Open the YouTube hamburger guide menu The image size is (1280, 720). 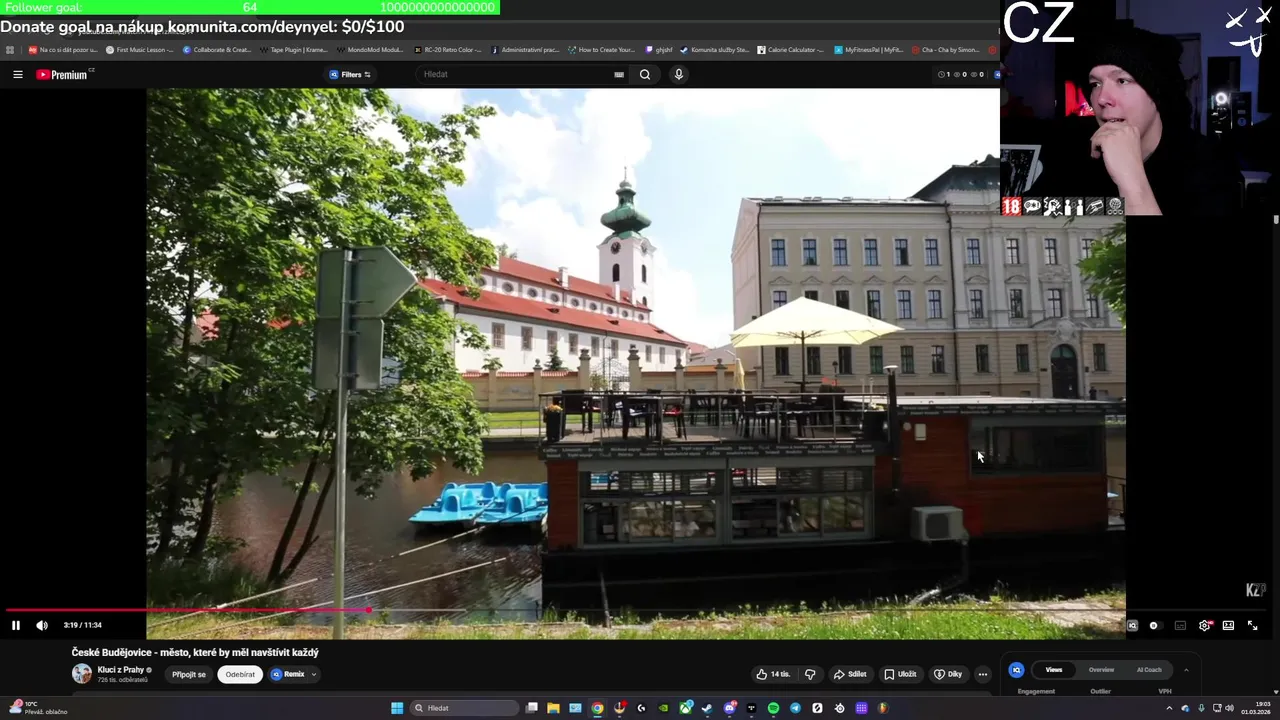pos(17,74)
